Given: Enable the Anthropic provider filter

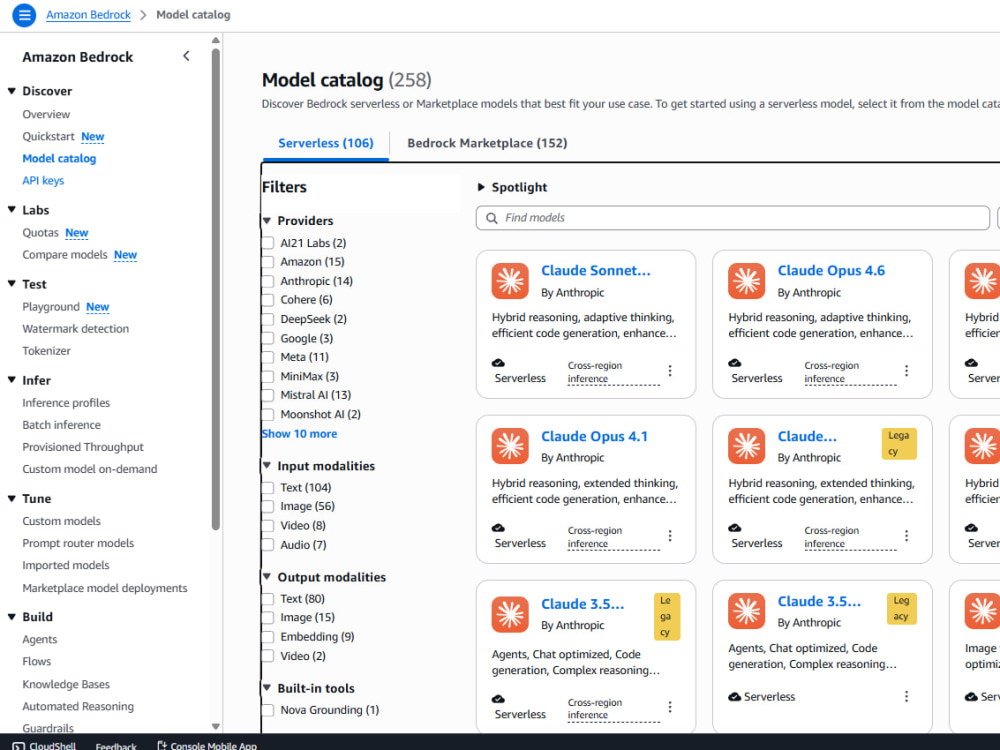Looking at the screenshot, I should pyautogui.click(x=268, y=281).
